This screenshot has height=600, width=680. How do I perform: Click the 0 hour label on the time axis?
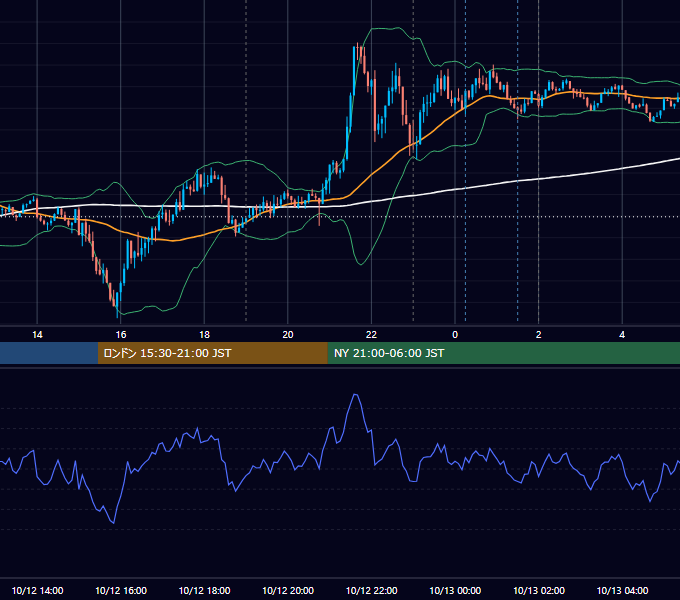point(455,335)
